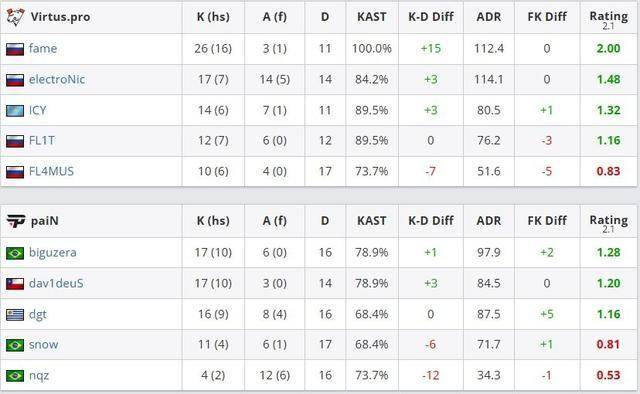Open the FL1T player profile
The width and height of the screenshot is (640, 394).
42,140
